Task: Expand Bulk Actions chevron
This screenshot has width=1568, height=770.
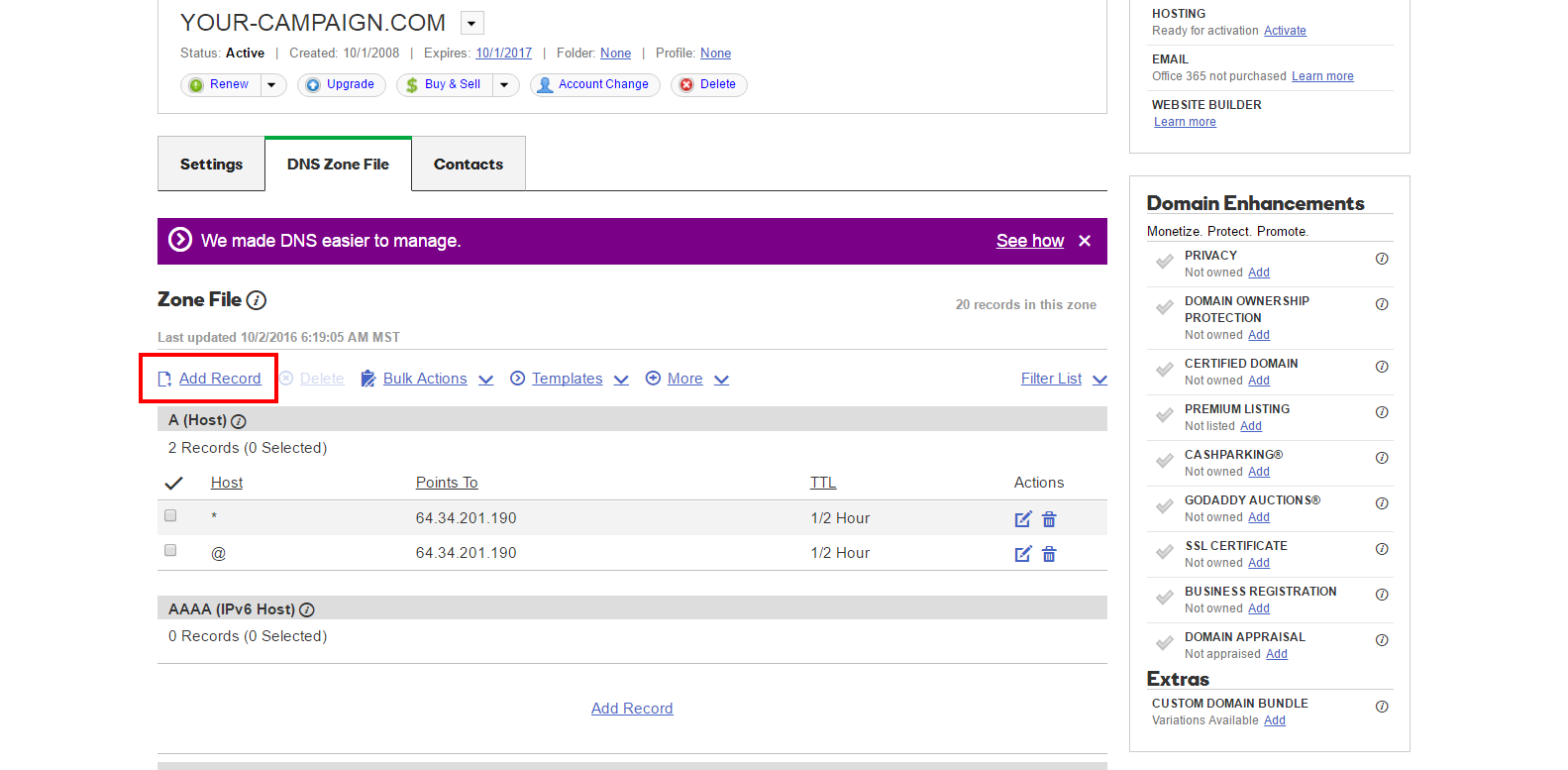Action: [485, 380]
